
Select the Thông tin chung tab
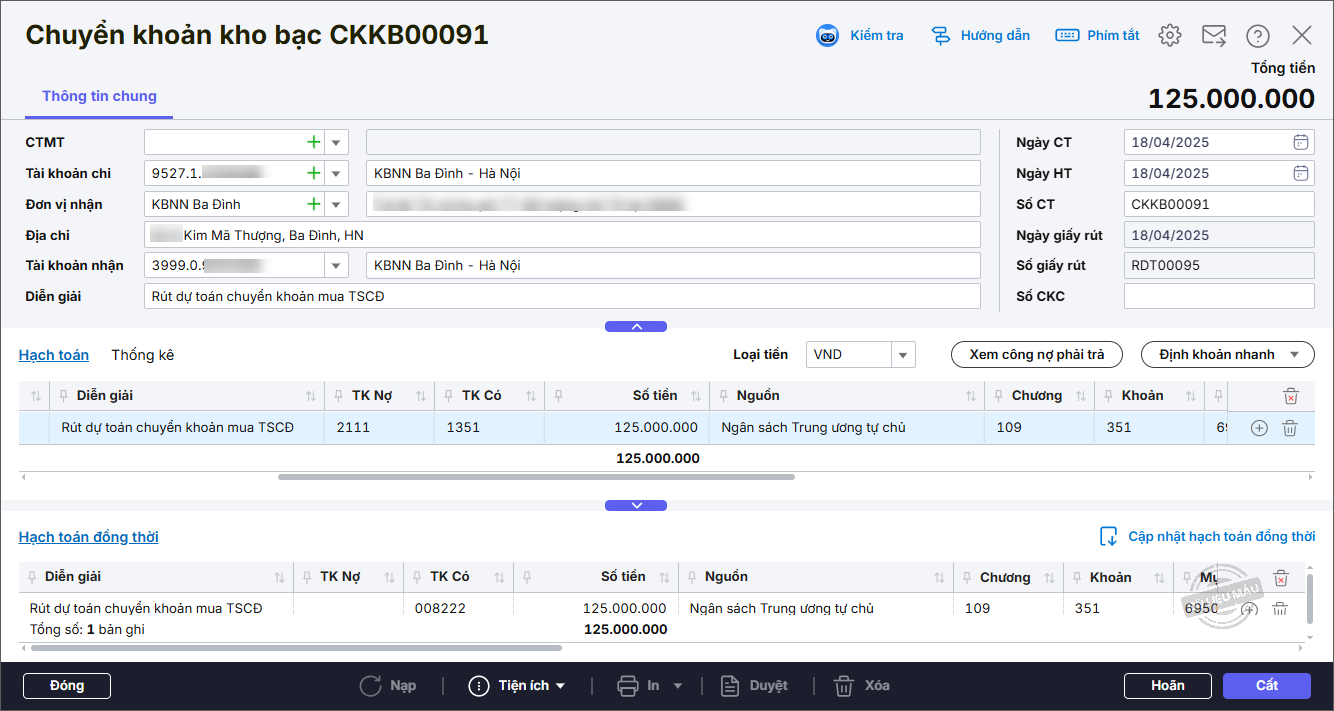click(x=99, y=97)
